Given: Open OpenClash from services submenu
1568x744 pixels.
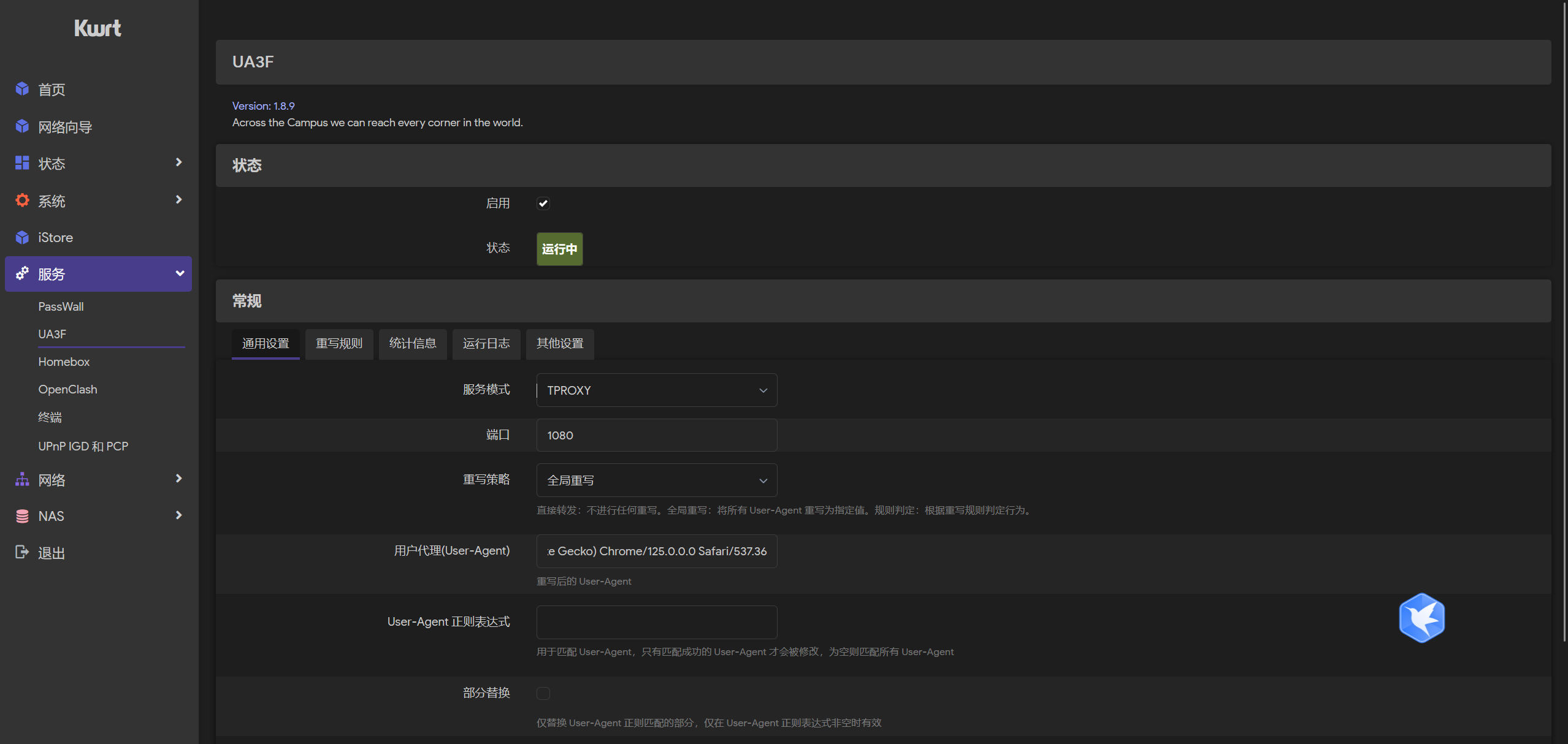Looking at the screenshot, I should coord(67,390).
